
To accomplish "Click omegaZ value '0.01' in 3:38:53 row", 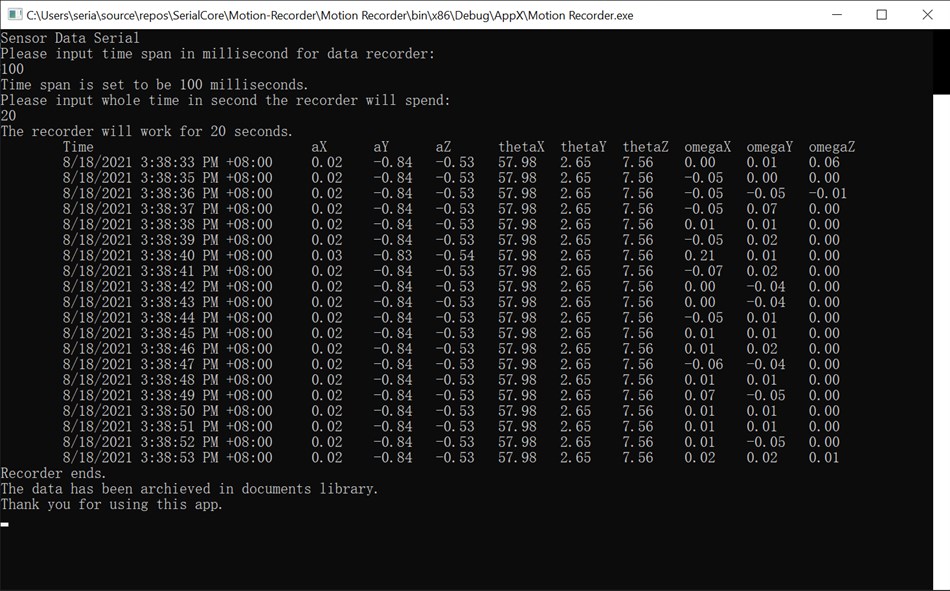I will [x=824, y=458].
